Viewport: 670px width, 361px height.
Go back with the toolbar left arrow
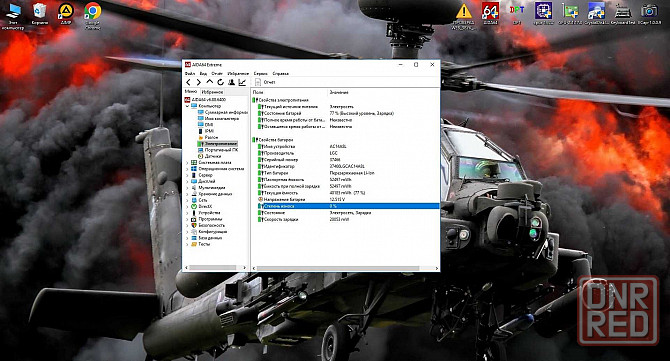(x=188, y=82)
